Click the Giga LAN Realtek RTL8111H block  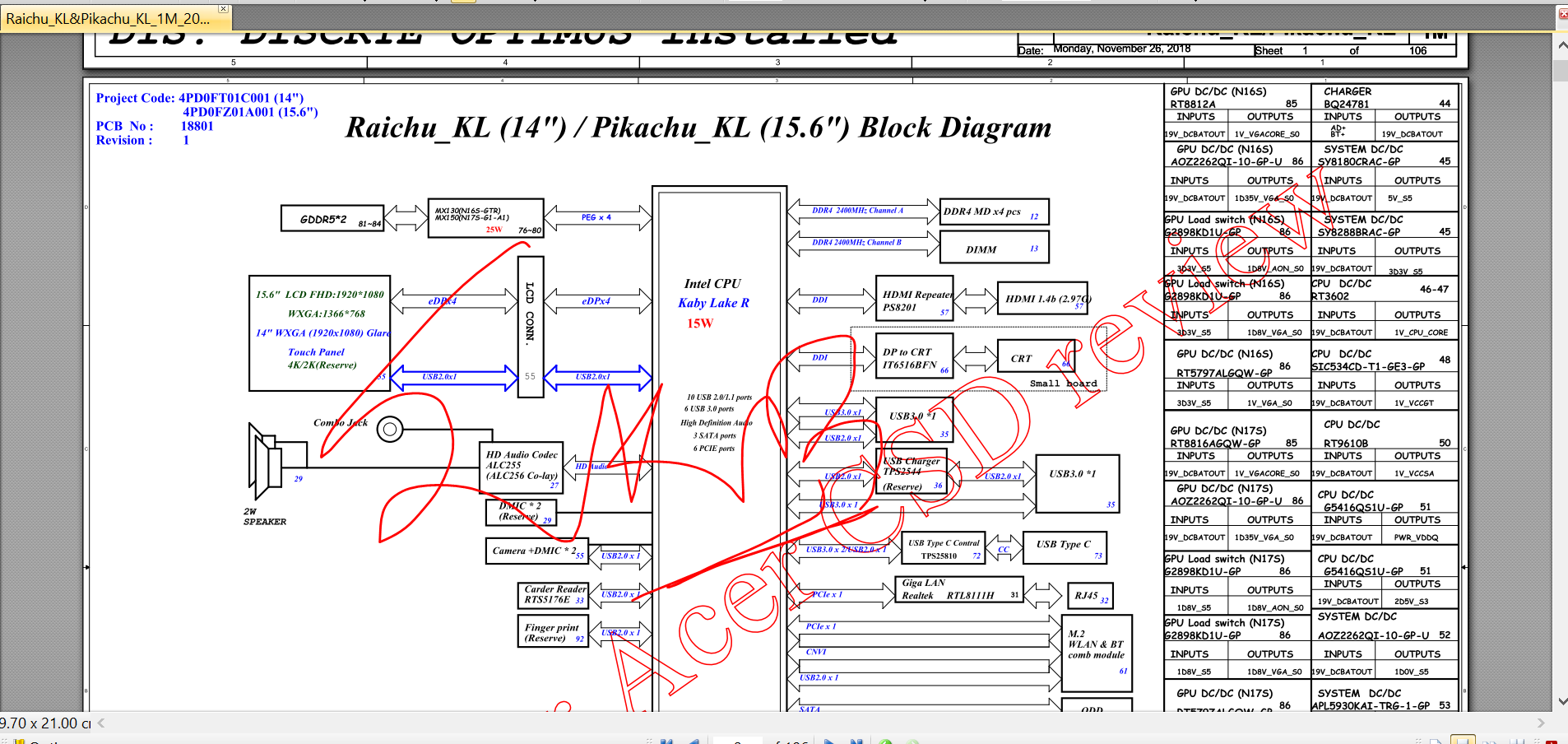[959, 589]
